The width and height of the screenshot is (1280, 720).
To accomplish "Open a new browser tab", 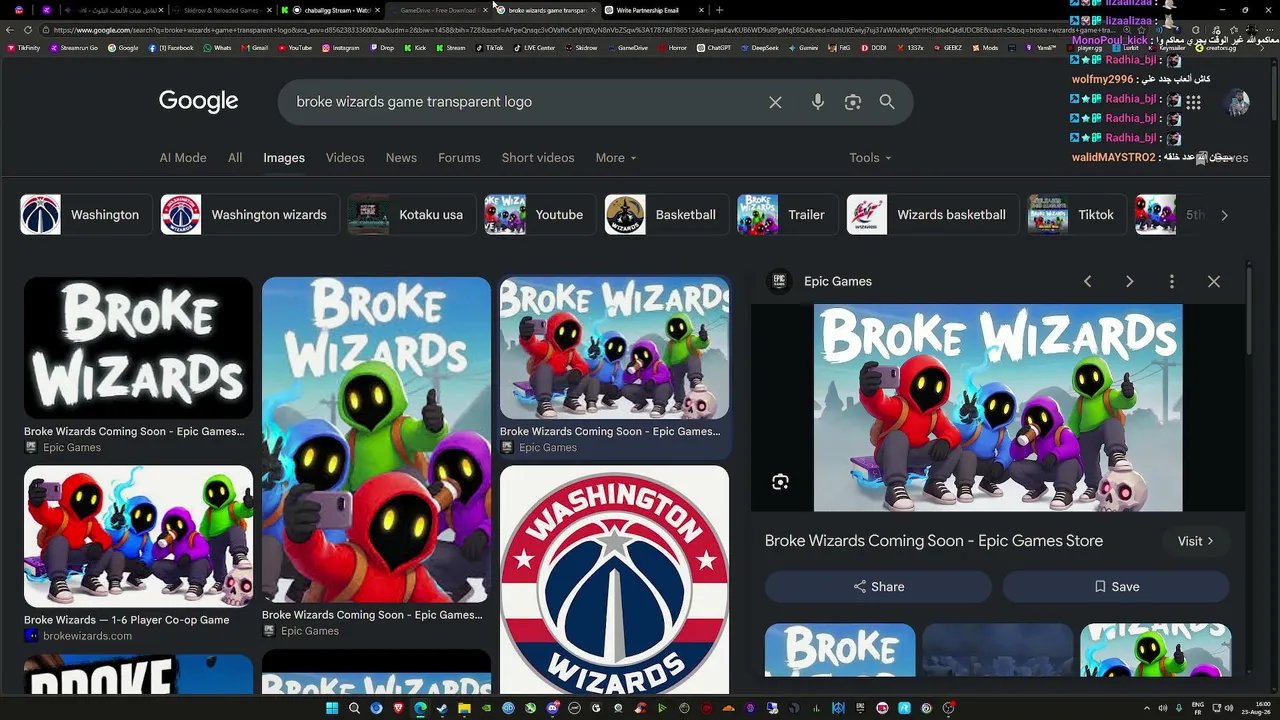I will [x=719, y=10].
